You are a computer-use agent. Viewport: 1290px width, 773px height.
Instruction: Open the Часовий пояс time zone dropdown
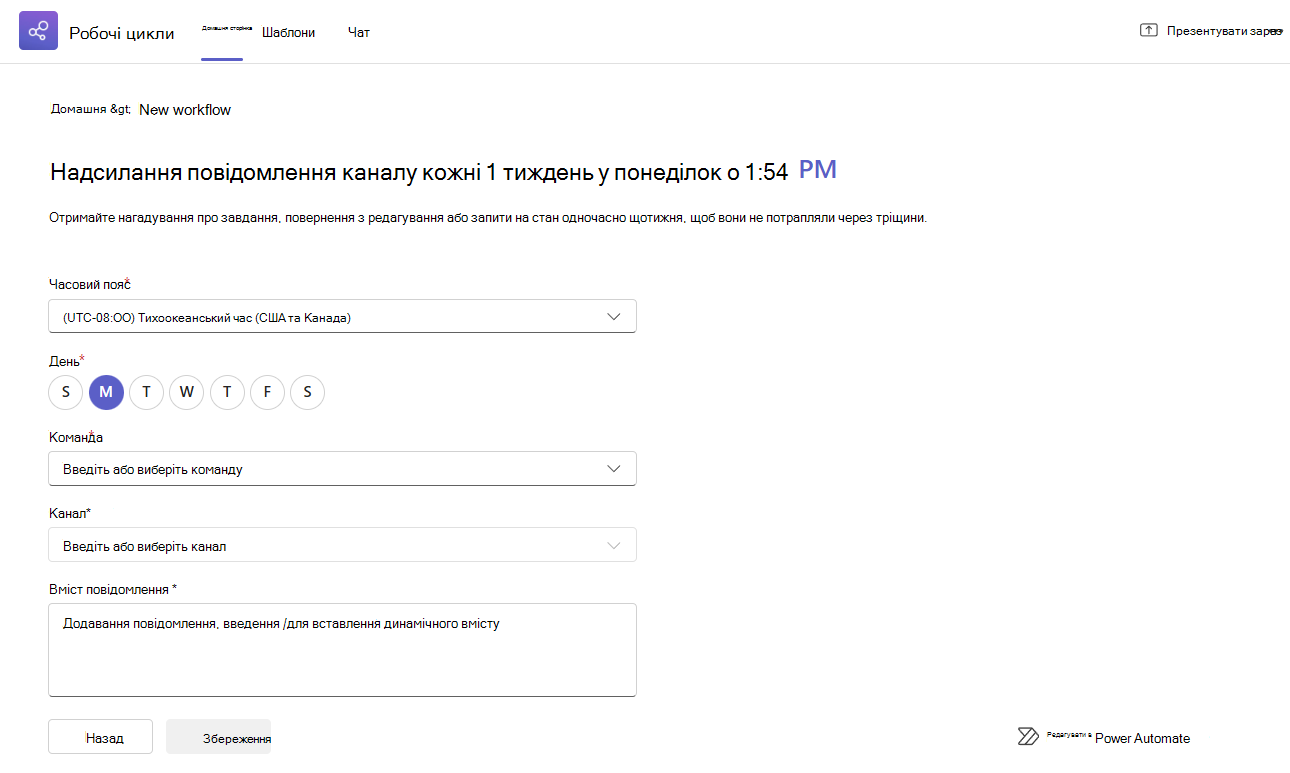tap(342, 317)
